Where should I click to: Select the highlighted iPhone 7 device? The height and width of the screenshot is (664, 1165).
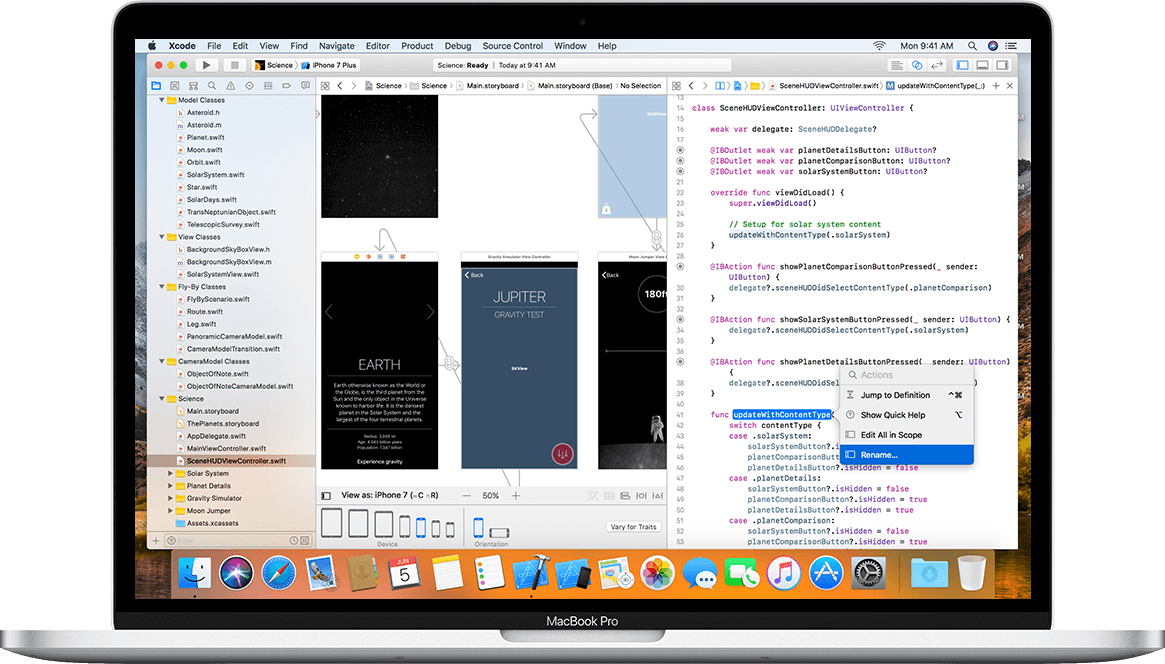pos(421,527)
